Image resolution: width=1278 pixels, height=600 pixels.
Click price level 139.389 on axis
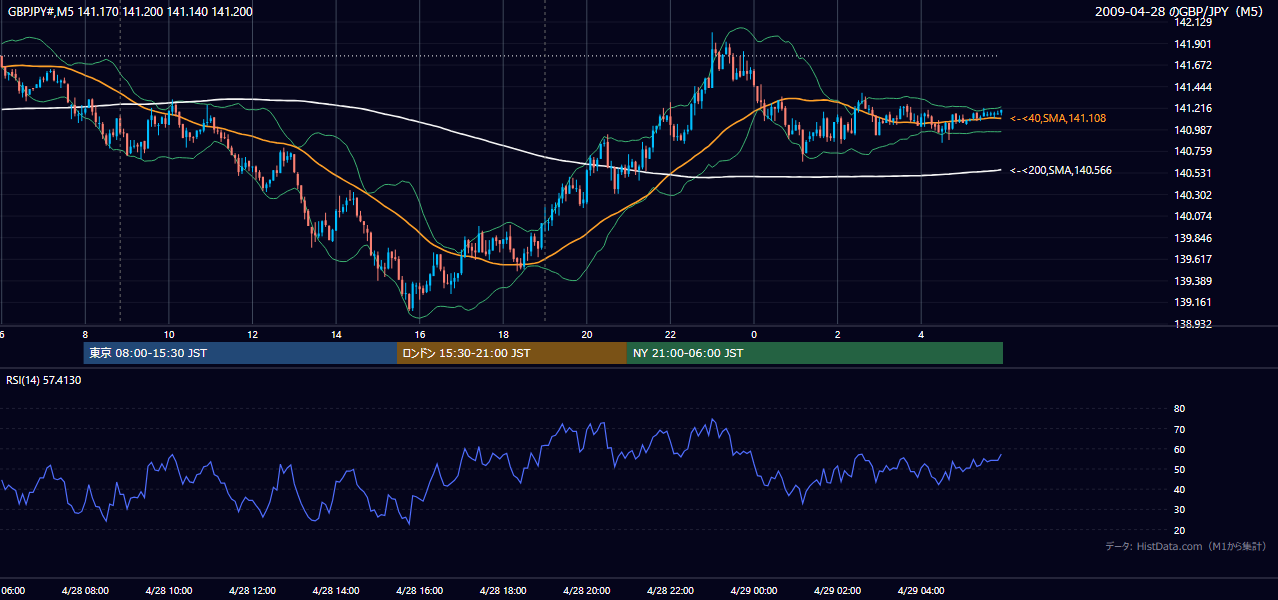pos(1193,281)
